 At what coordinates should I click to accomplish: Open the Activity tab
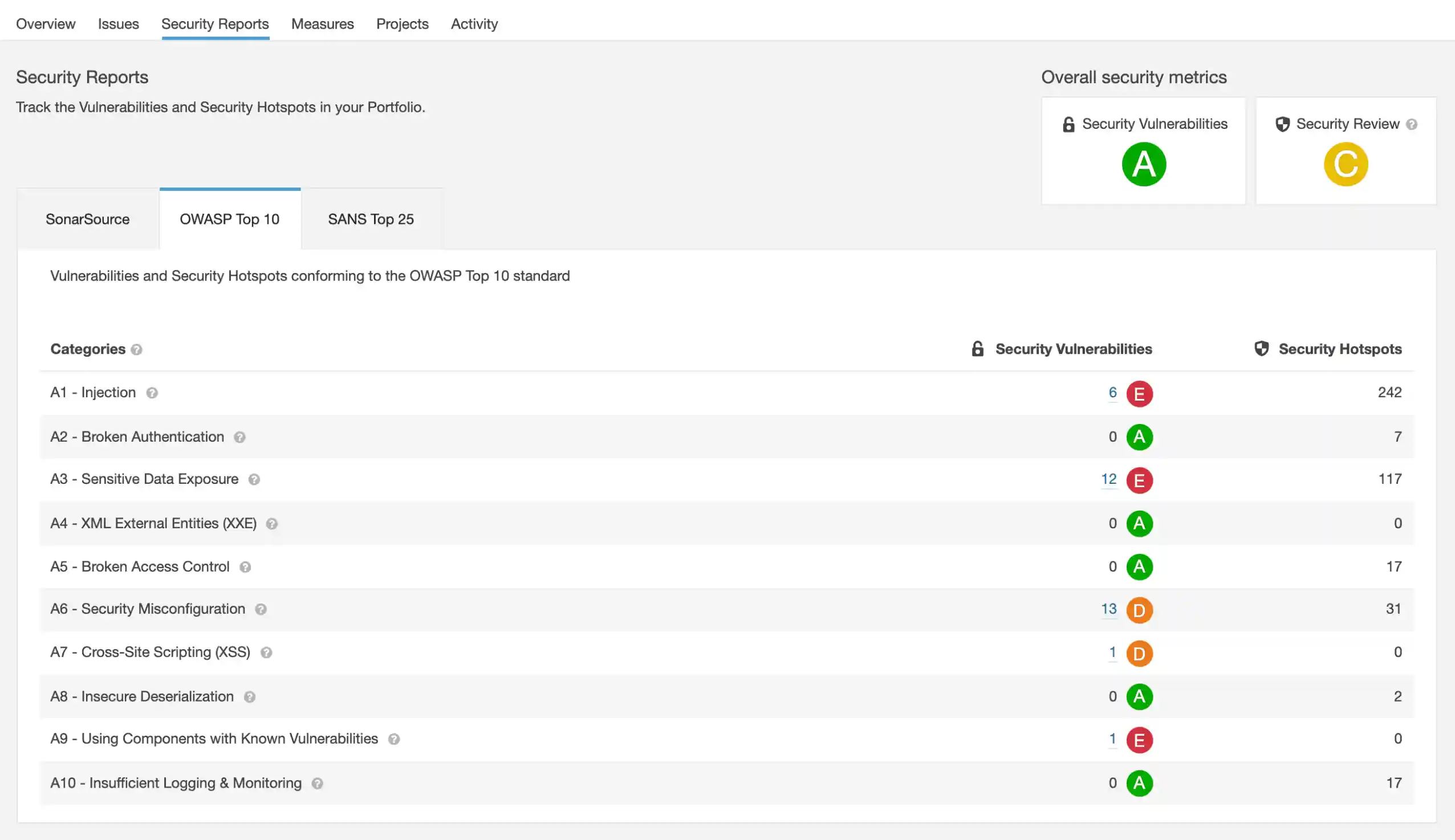[x=474, y=24]
